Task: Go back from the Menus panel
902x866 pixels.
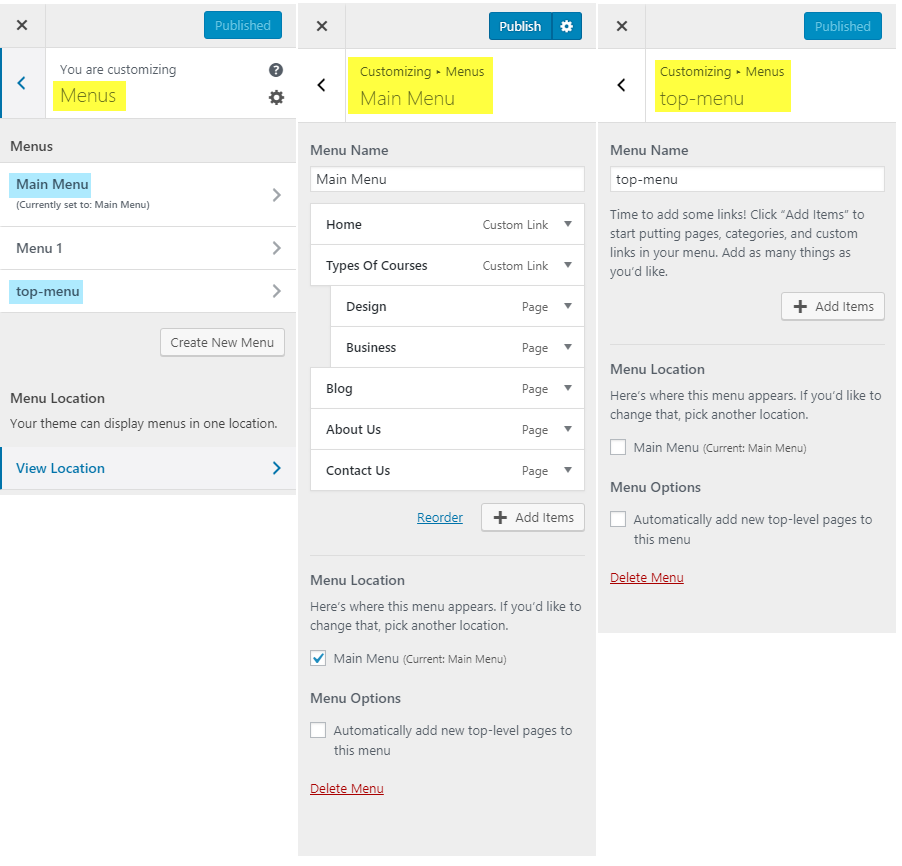Action: point(22,83)
